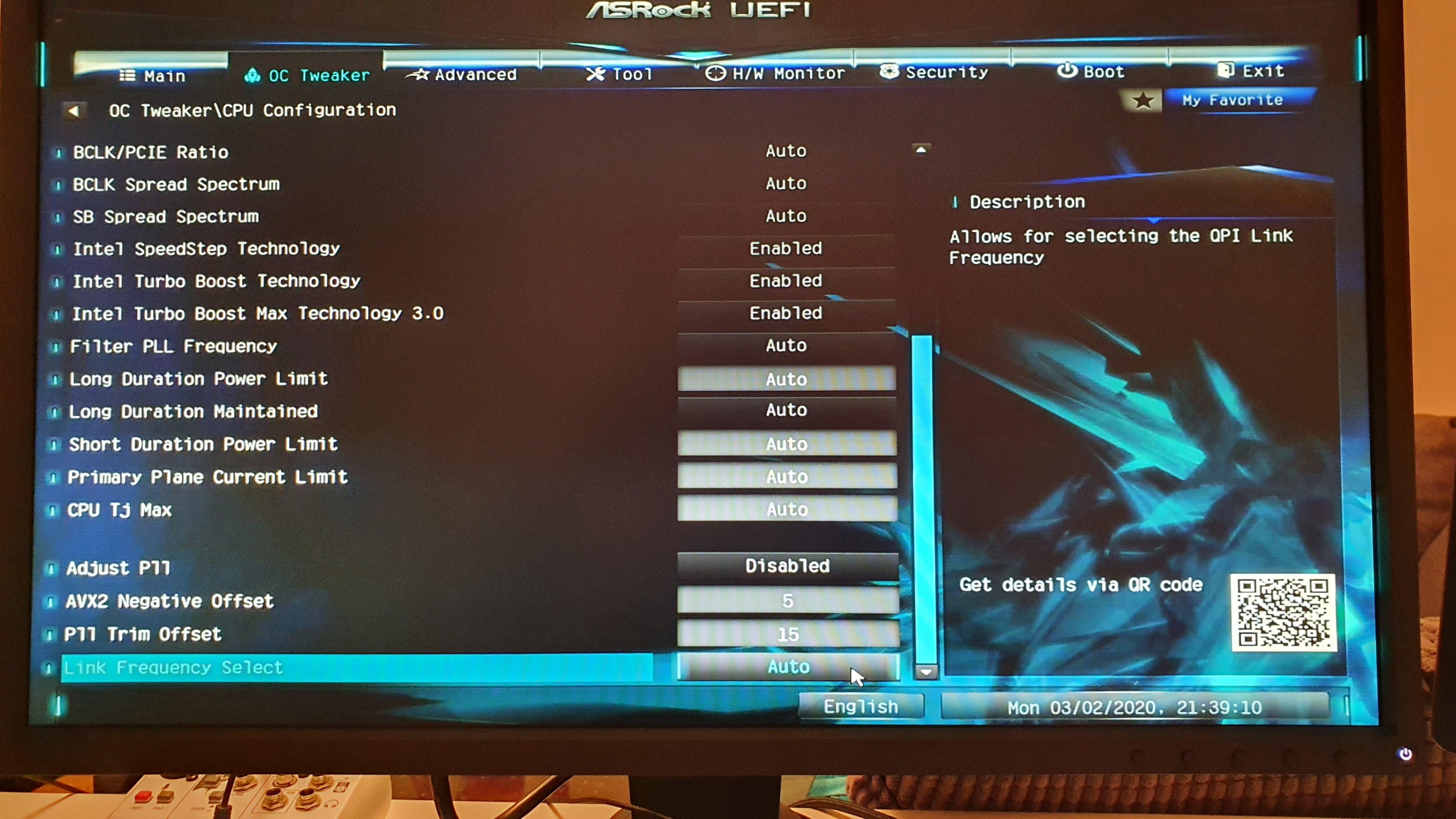Click the scroll down arrow icon
The width and height of the screenshot is (1456, 819).
pos(926,672)
